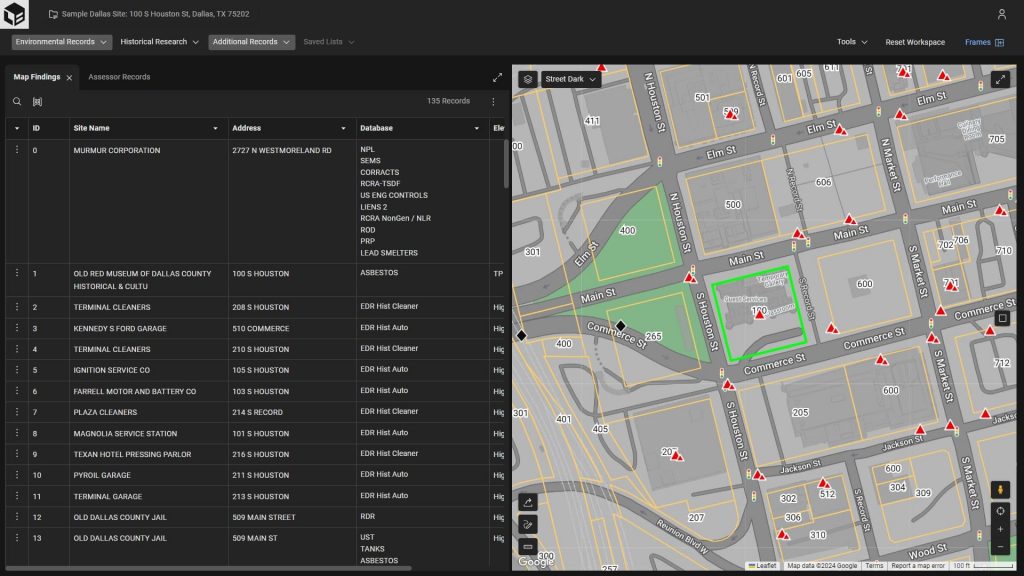Click the green highlighted target parcel
Viewport: 1024px width, 576px height.
759,313
